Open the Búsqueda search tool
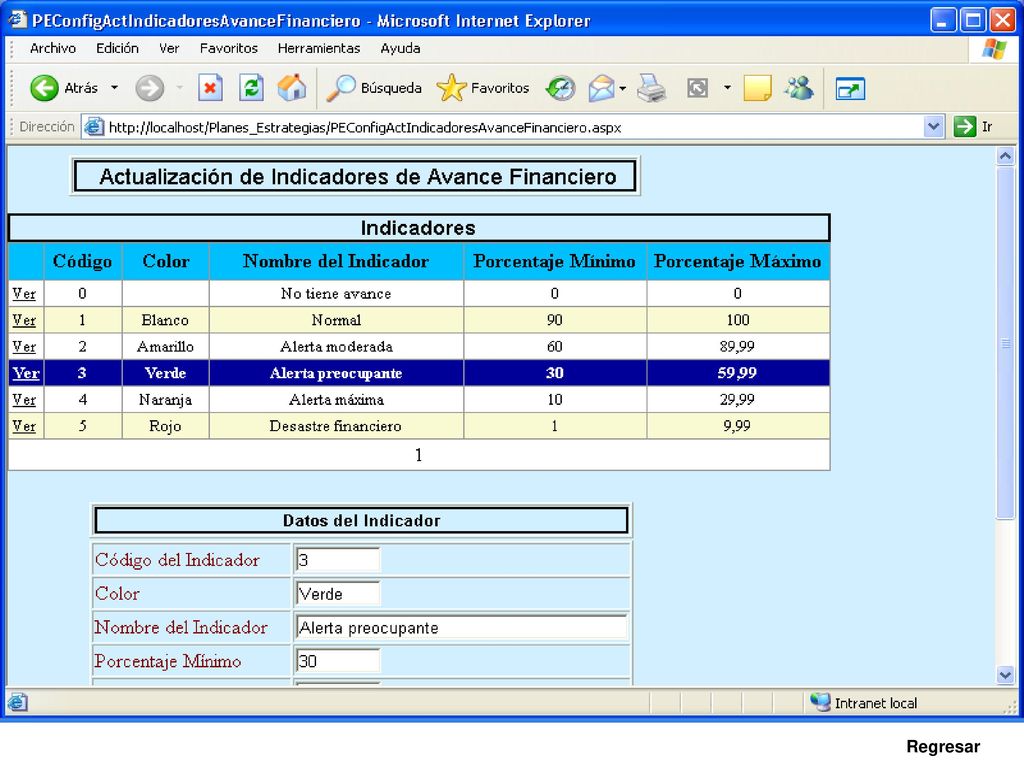The width and height of the screenshot is (1024, 768). click(x=374, y=88)
